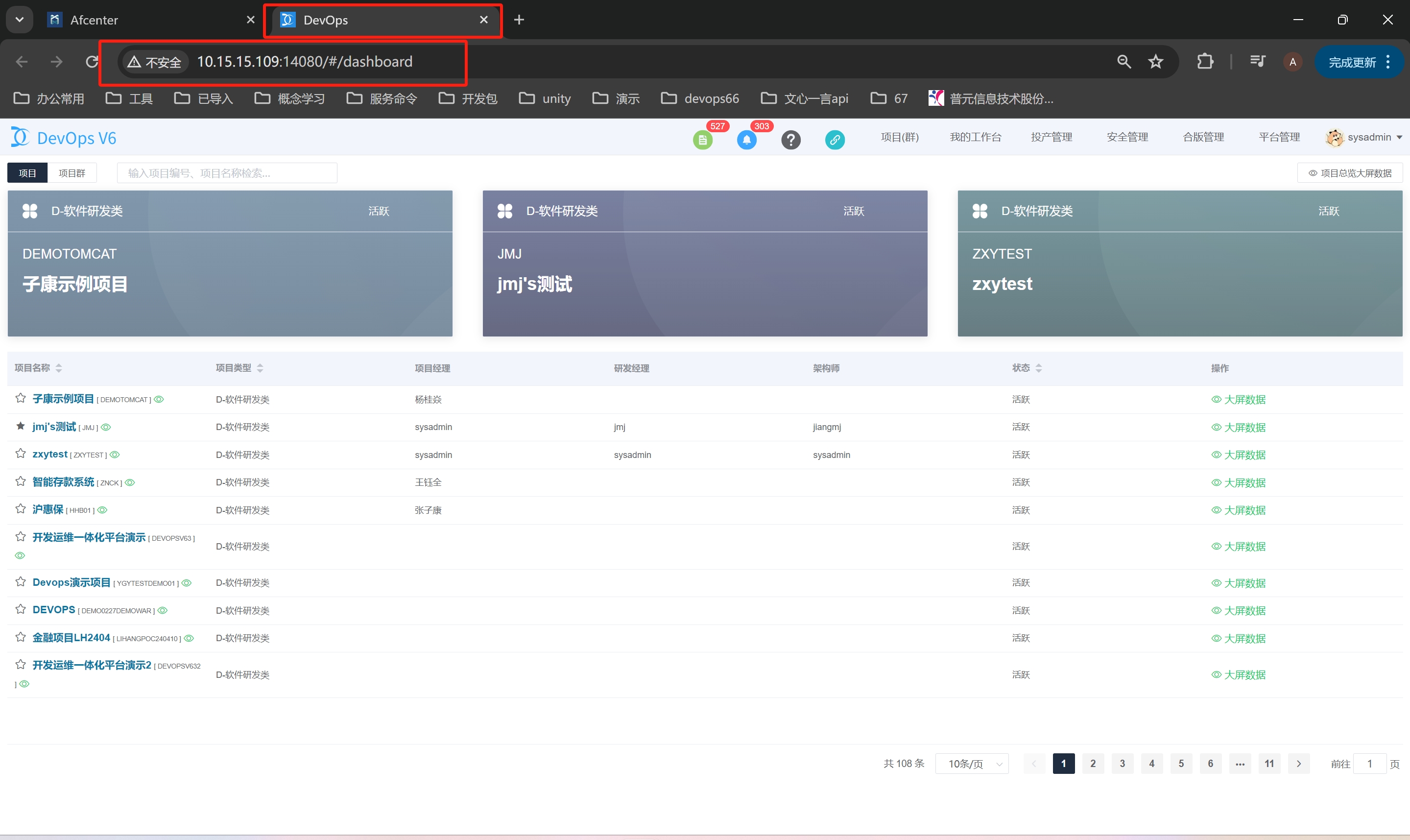Viewport: 1410px width, 840px height.
Task: Toggle the eye icon beside zxytest
Action: pos(115,455)
